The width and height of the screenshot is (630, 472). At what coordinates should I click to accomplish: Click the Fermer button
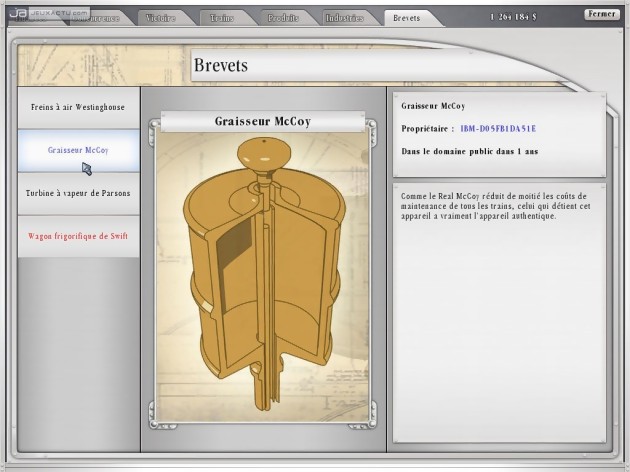[601, 14]
